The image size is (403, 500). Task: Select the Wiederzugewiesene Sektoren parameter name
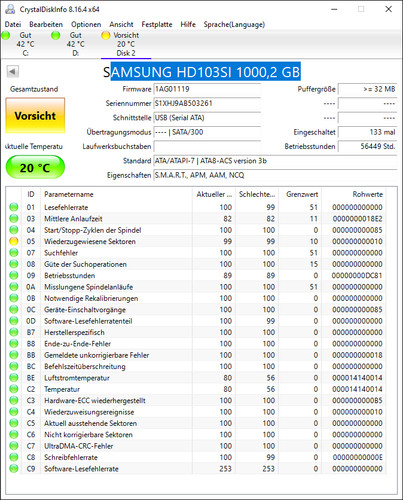[x=90, y=241]
